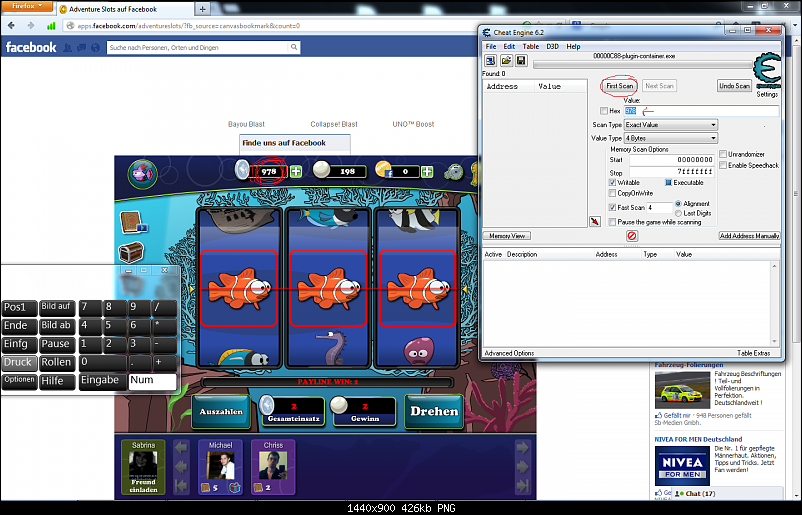Open the Scan Type dropdown
This screenshot has height=515, width=802.
click(671, 125)
